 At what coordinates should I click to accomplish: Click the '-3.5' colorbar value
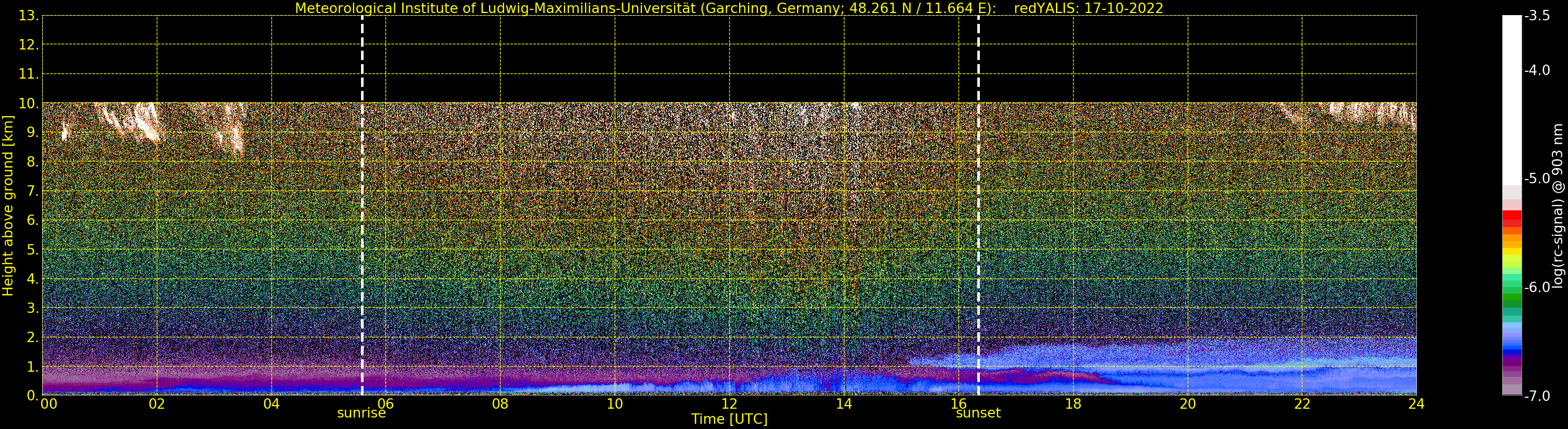click(1537, 16)
